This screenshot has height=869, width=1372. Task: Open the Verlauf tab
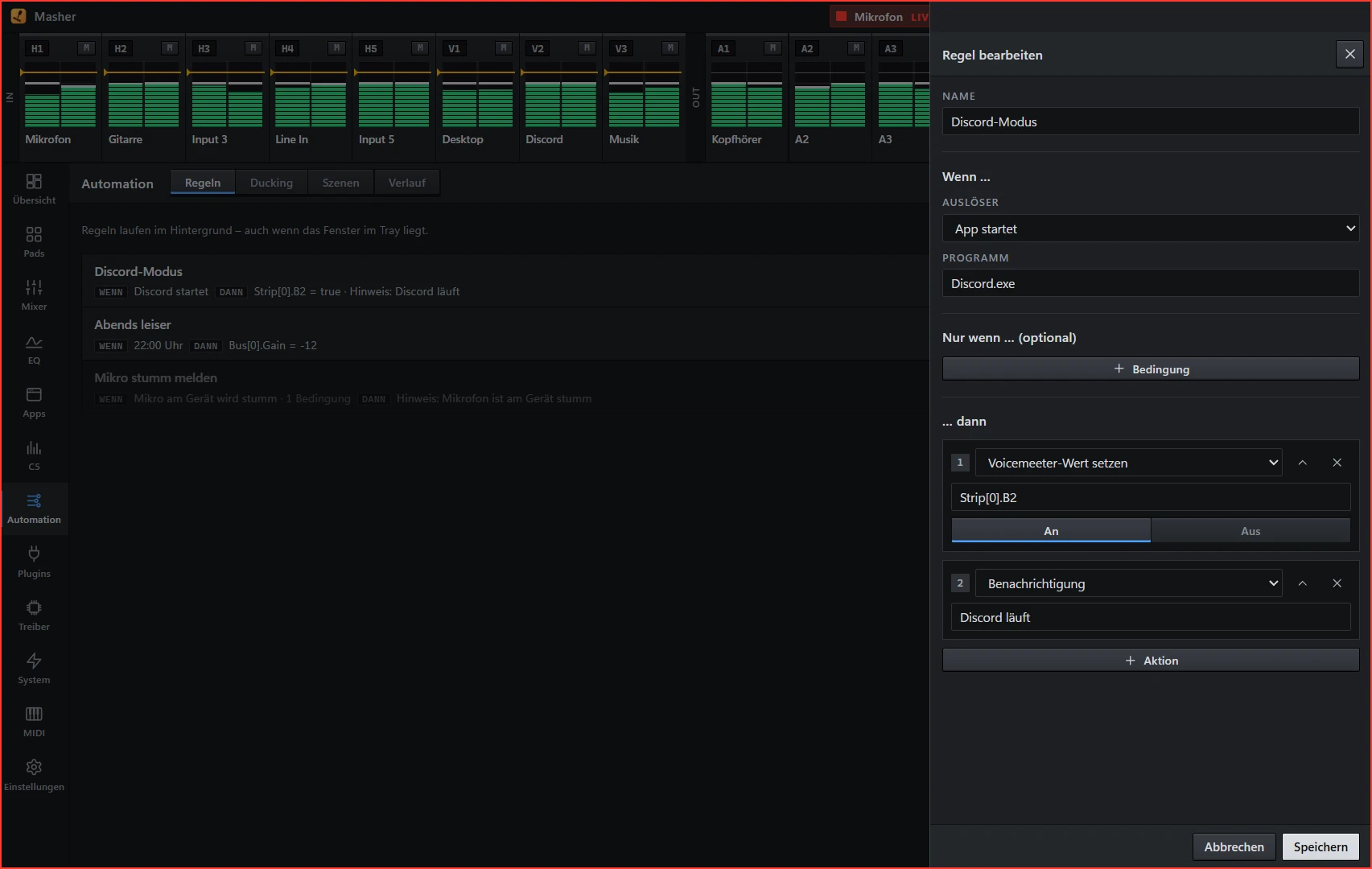(407, 183)
